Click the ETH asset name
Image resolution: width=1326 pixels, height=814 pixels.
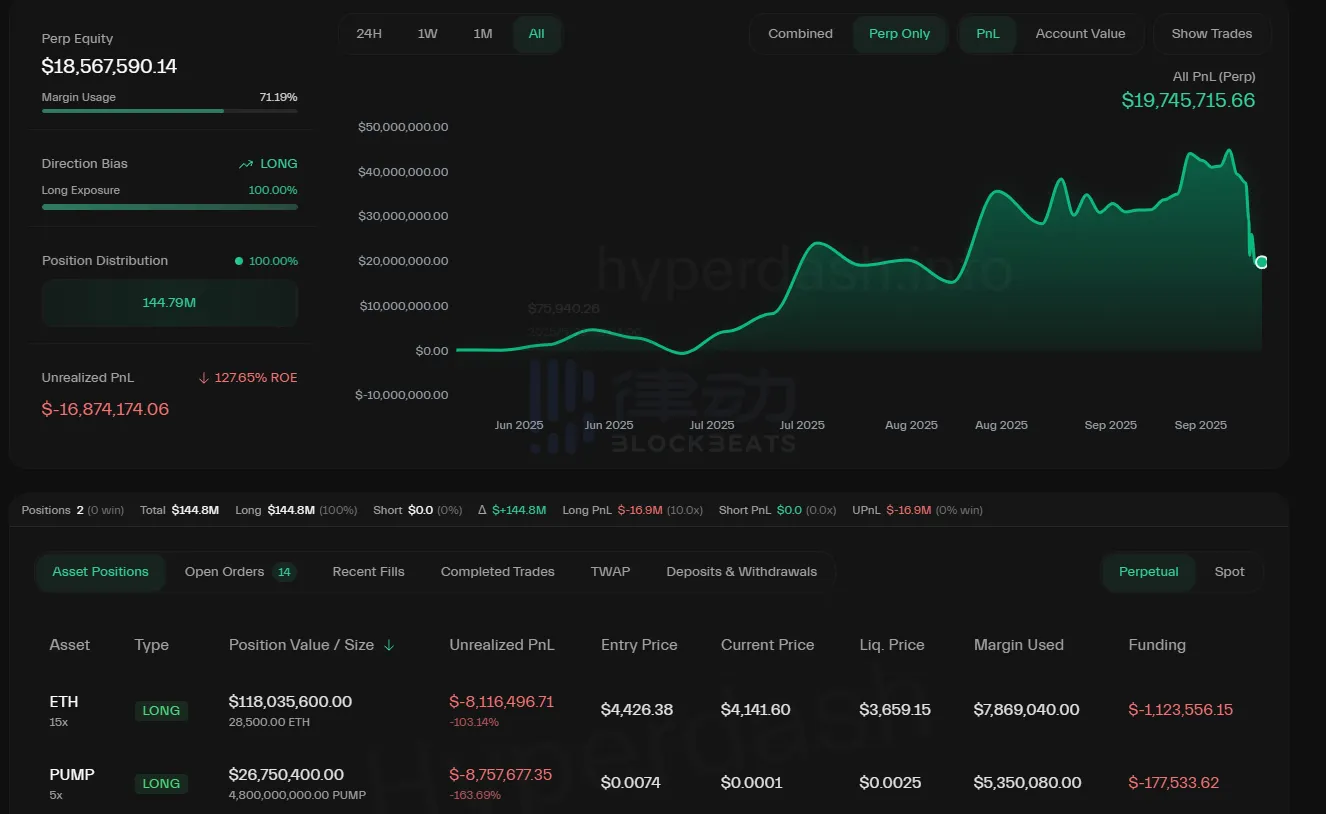(64, 702)
